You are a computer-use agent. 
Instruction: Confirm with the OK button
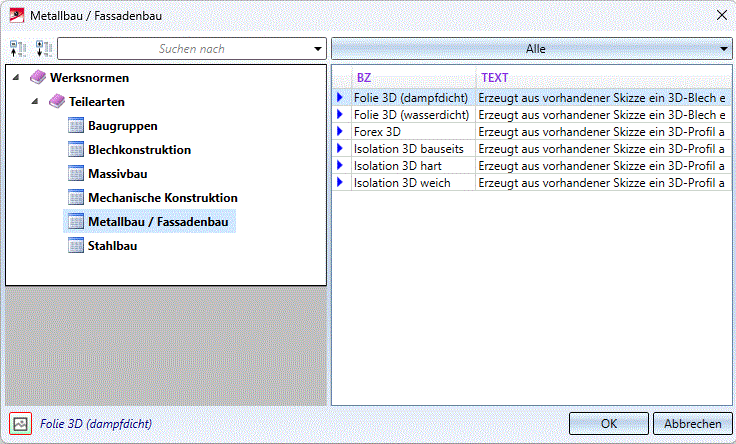[609, 424]
